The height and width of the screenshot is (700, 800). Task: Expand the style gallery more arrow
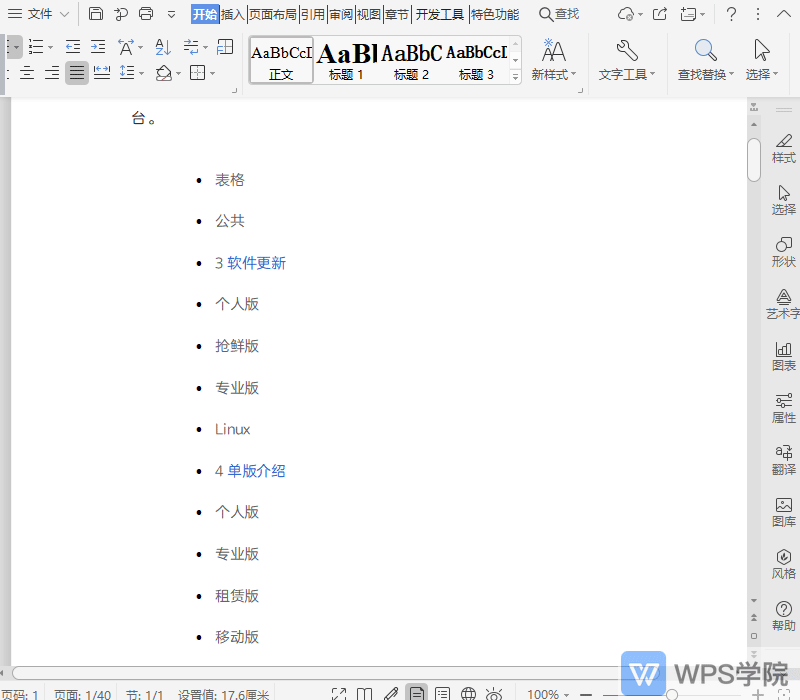[x=516, y=76]
